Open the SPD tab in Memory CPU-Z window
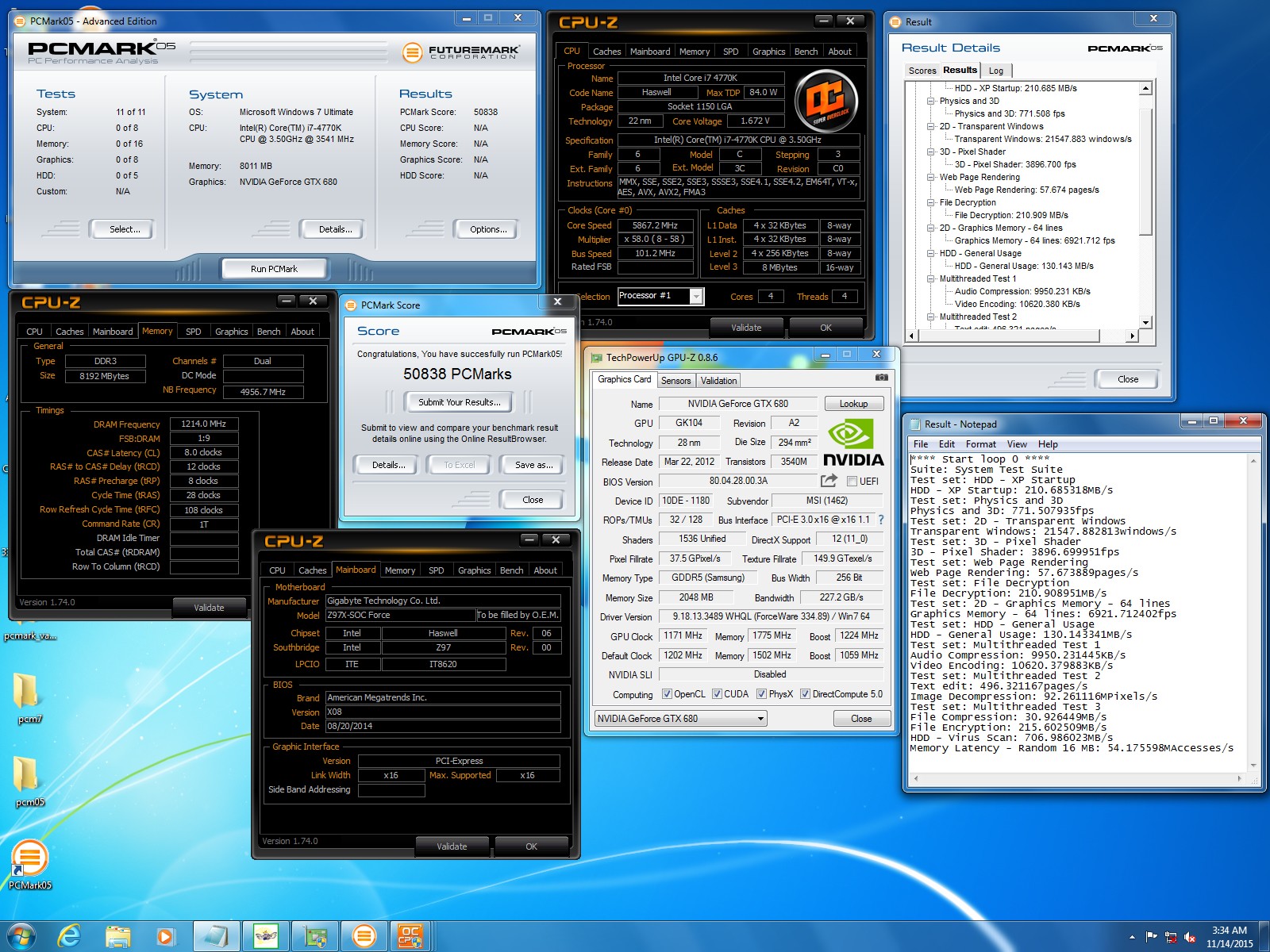The height and width of the screenshot is (952, 1270). coord(193,332)
